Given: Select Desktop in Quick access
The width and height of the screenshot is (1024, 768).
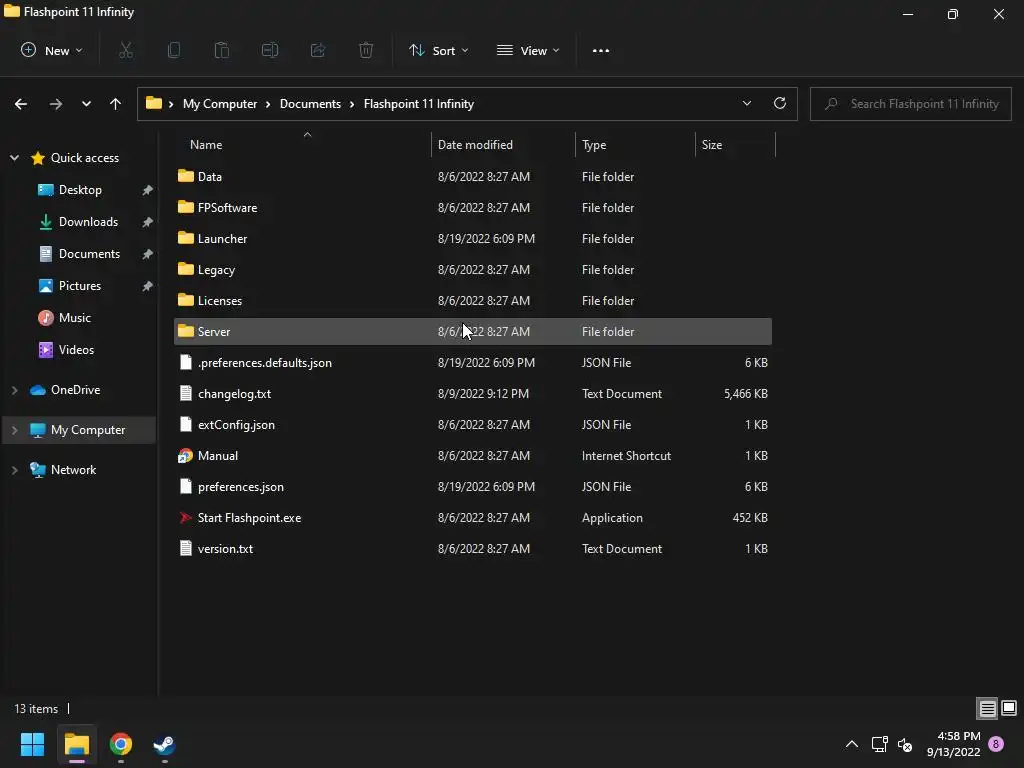Looking at the screenshot, I should tap(80, 190).
